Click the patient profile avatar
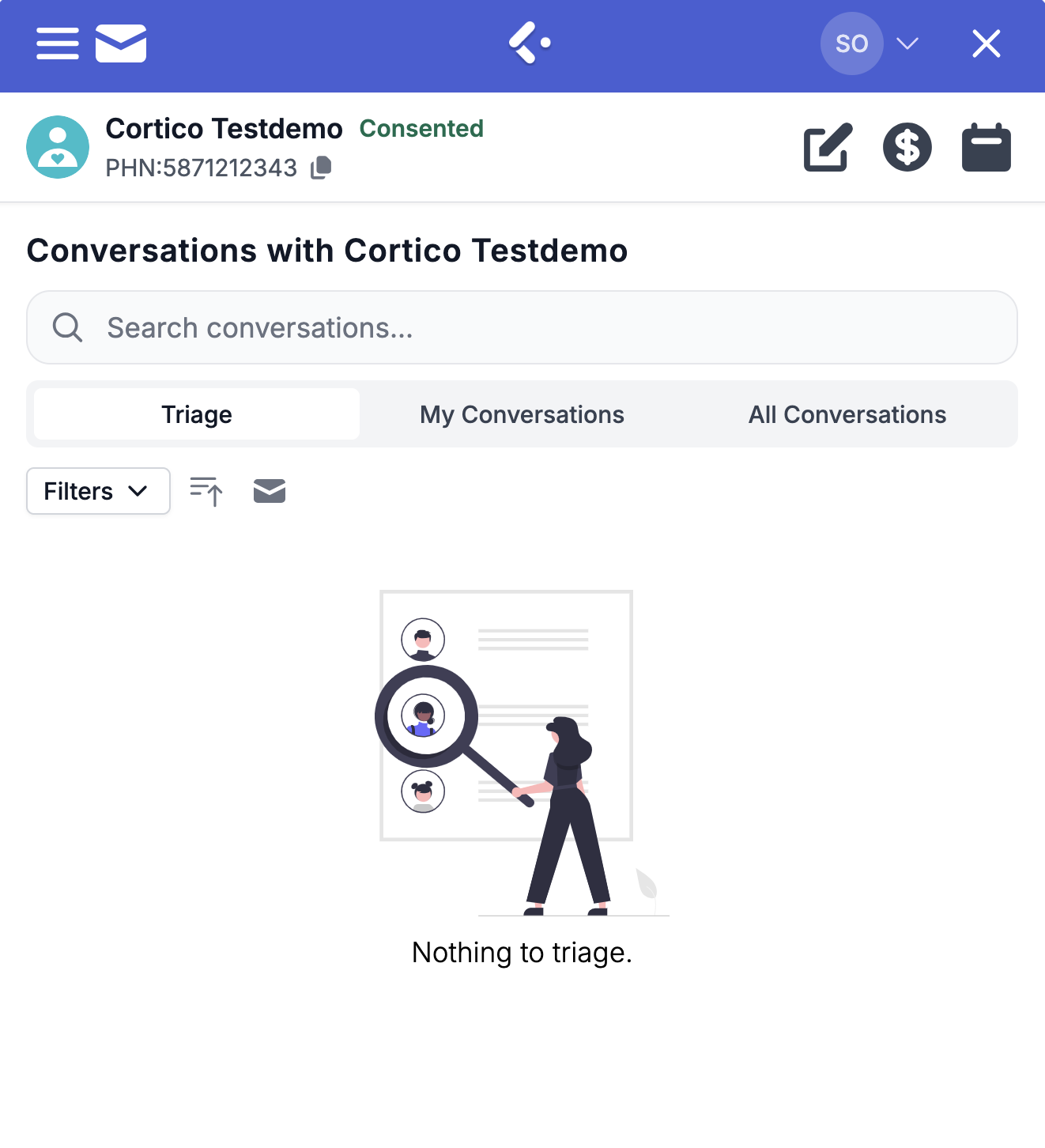The image size is (1045, 1148). [x=58, y=147]
